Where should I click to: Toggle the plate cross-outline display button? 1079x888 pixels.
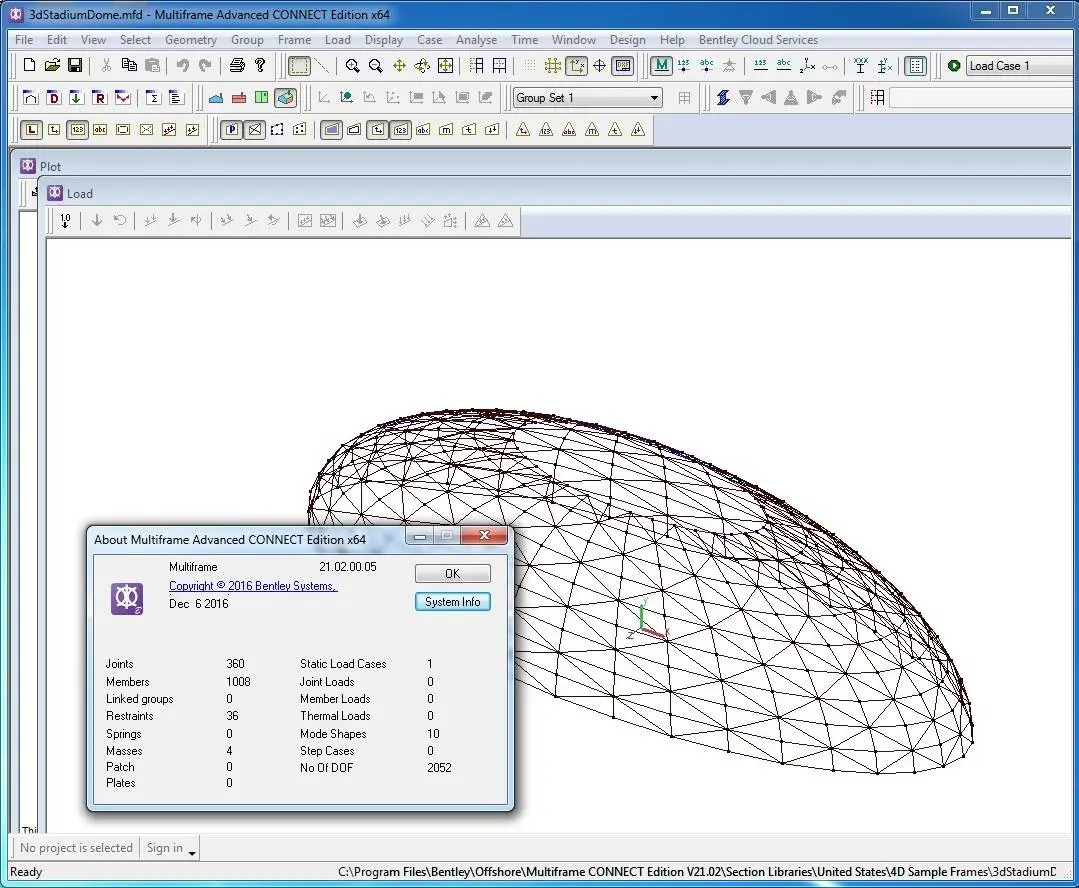point(255,129)
